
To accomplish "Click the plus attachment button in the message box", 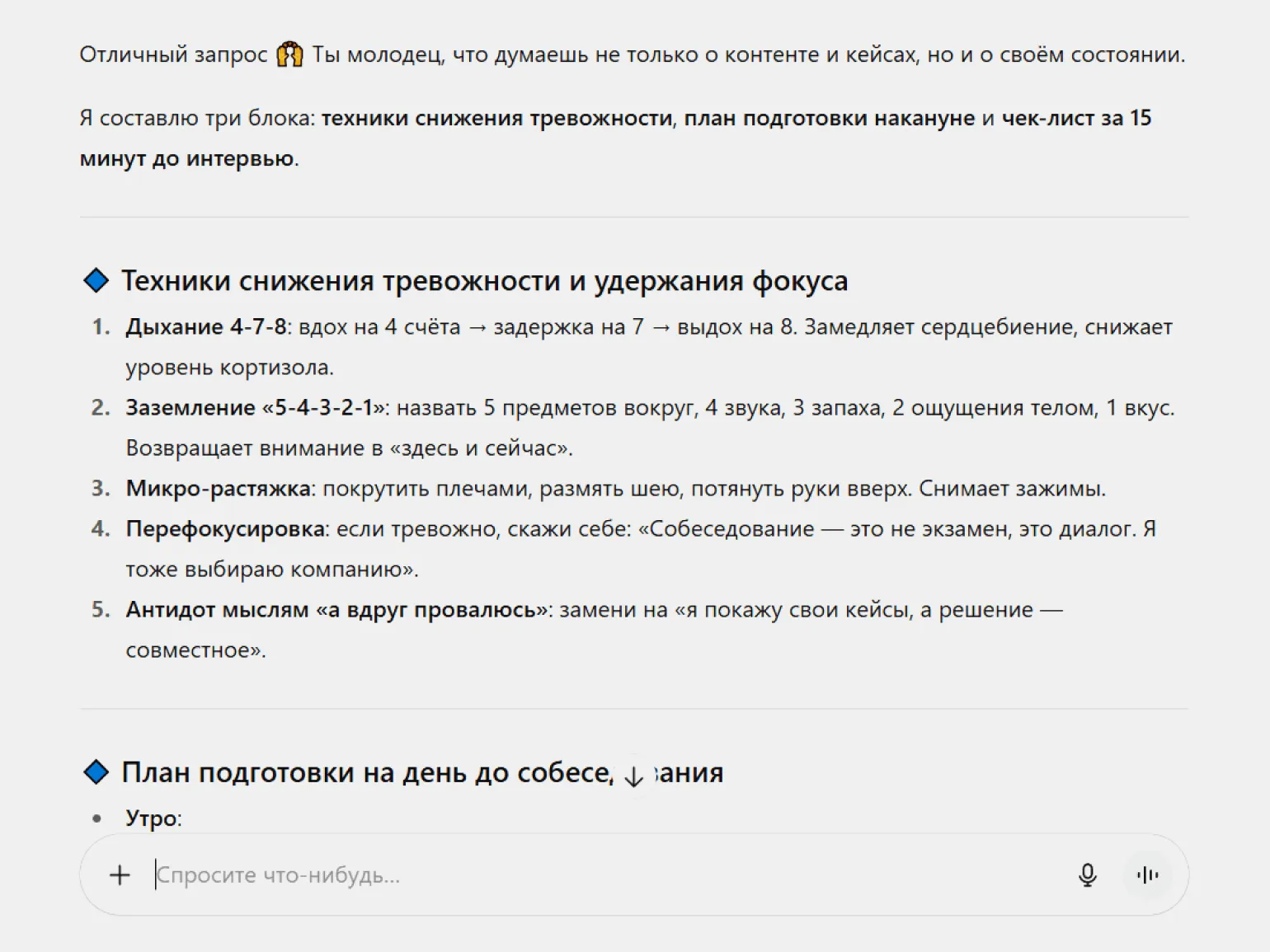I will tap(120, 875).
